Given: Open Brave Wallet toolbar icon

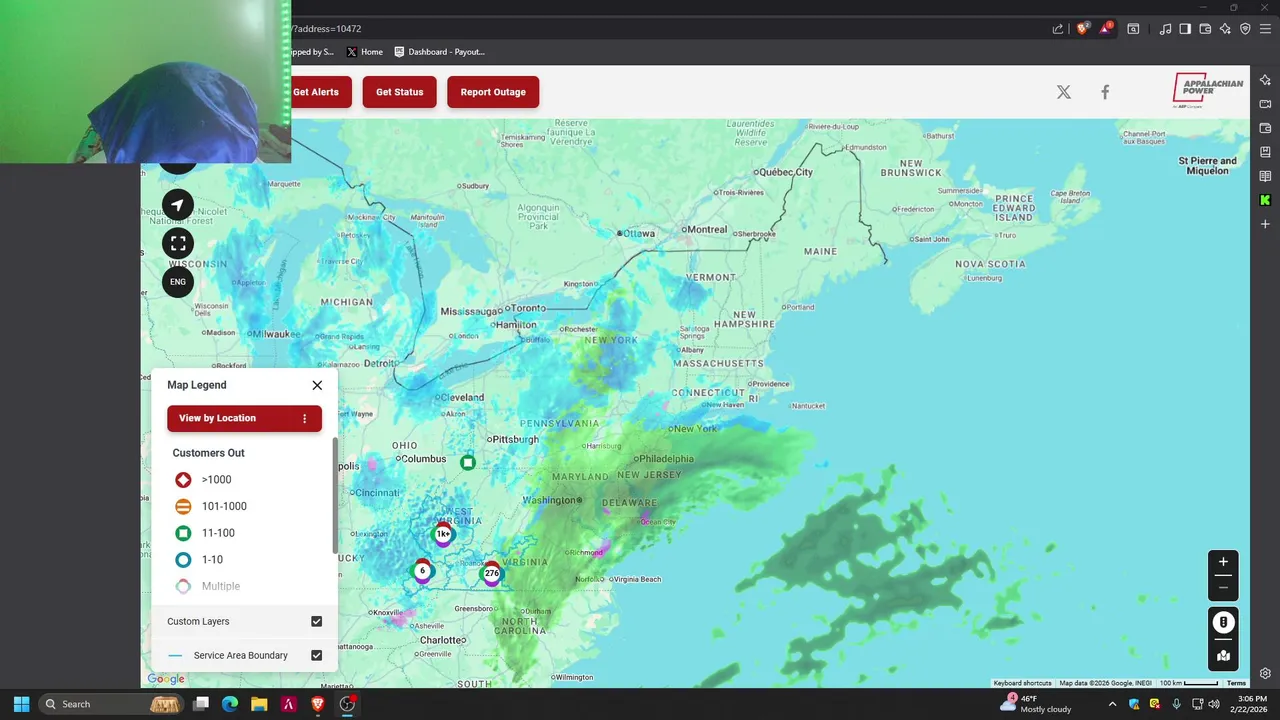Looking at the screenshot, I should click(1205, 29).
